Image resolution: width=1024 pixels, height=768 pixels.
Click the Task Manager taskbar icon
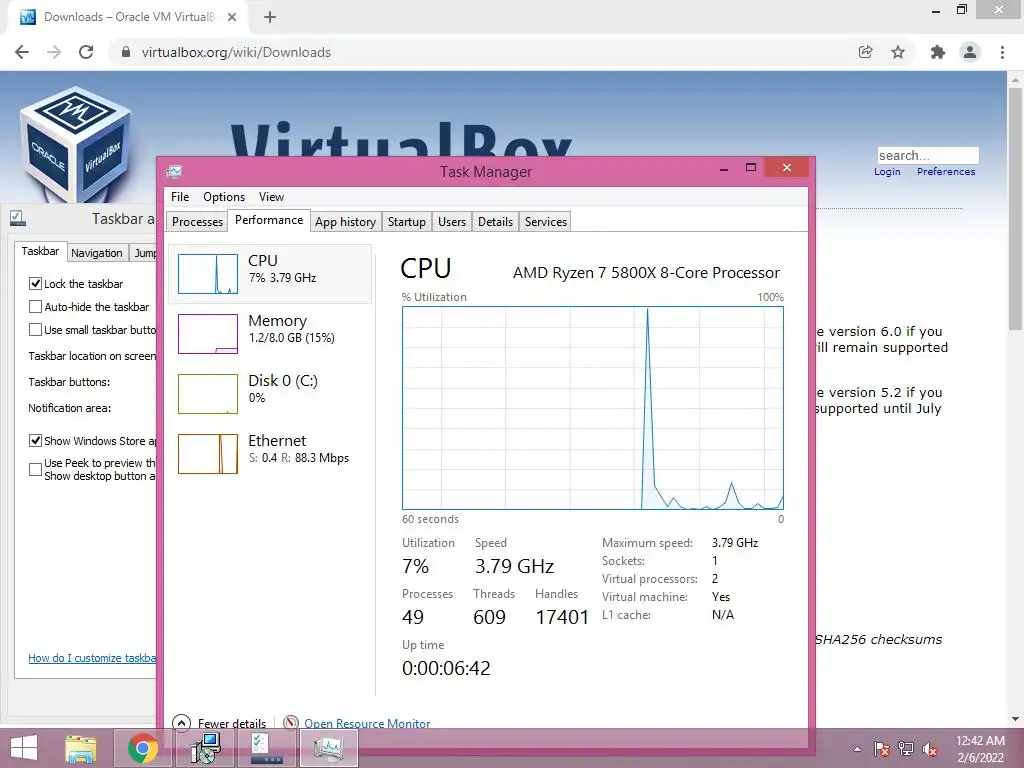pyautogui.click(x=328, y=748)
